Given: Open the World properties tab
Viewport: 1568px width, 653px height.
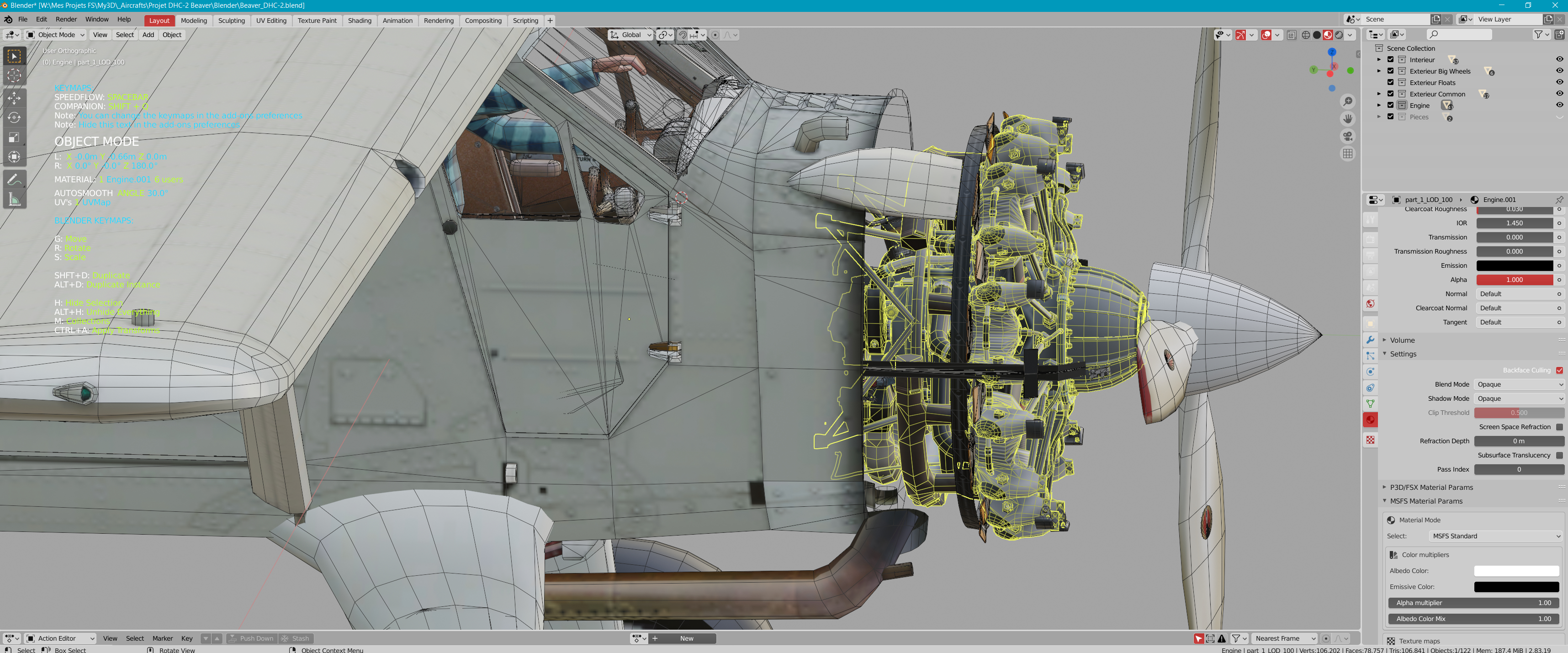Looking at the screenshot, I should 1370,303.
